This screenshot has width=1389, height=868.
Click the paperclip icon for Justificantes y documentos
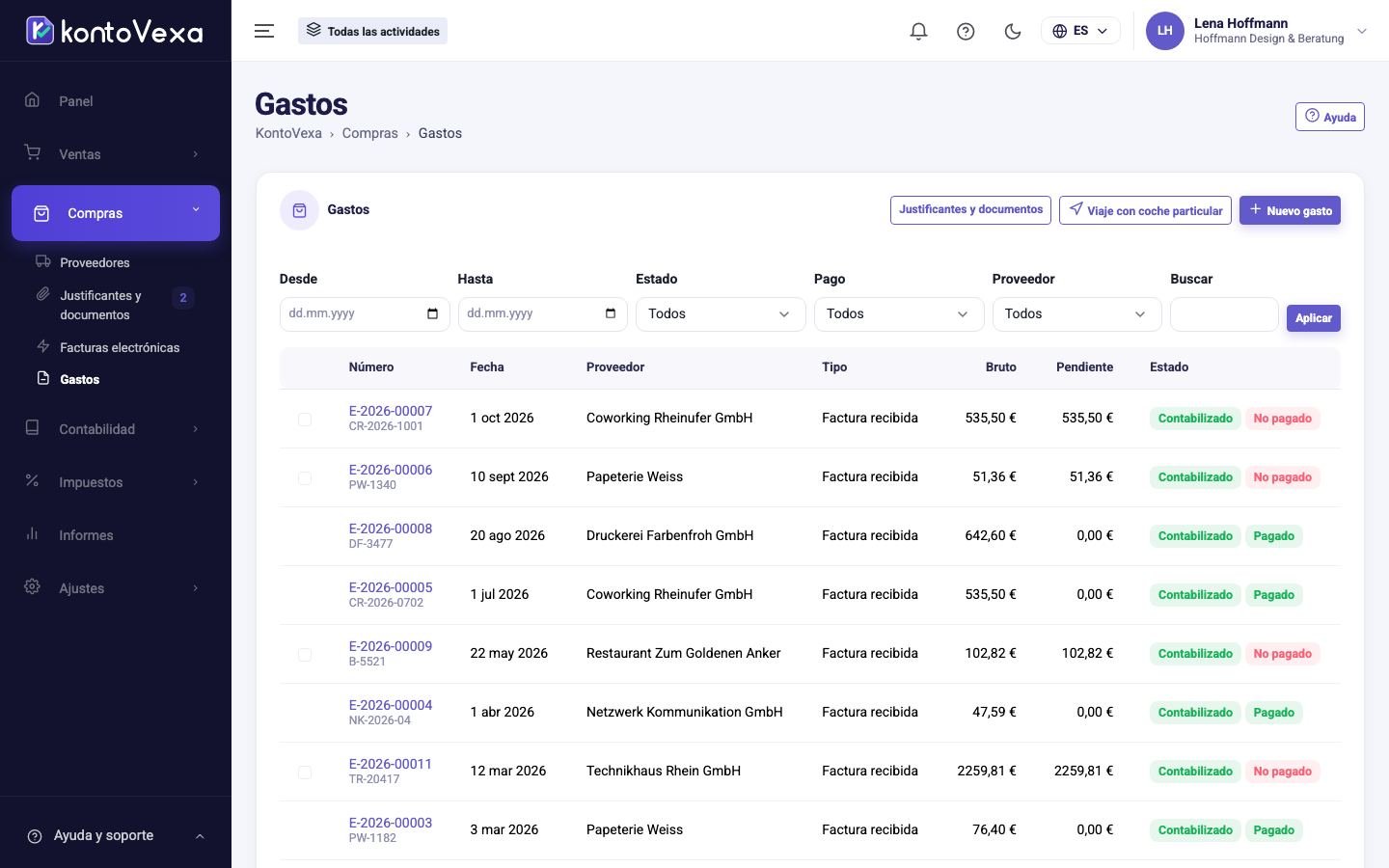(42, 294)
